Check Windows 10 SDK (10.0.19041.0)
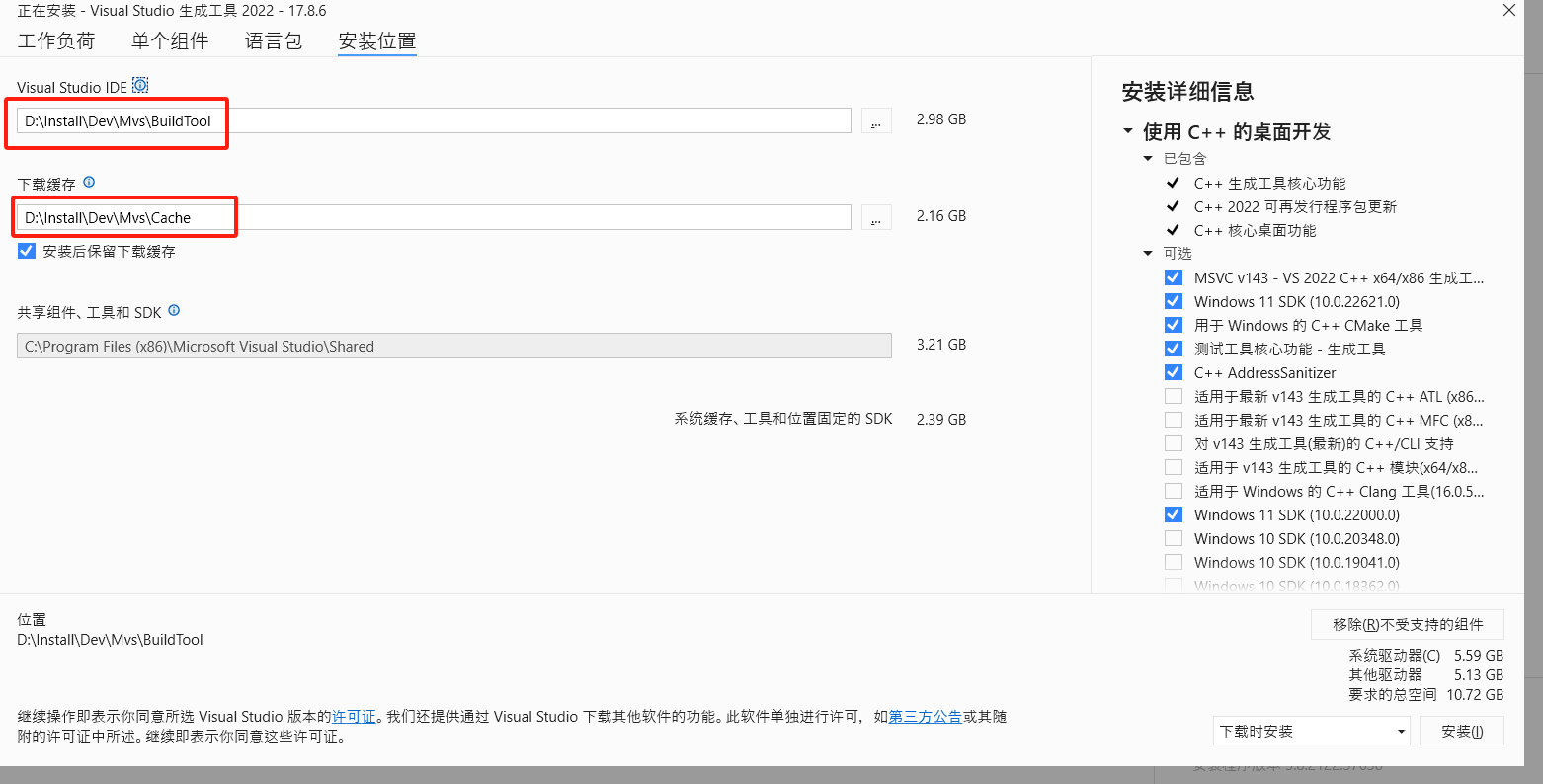1543x784 pixels. pos(1174,563)
